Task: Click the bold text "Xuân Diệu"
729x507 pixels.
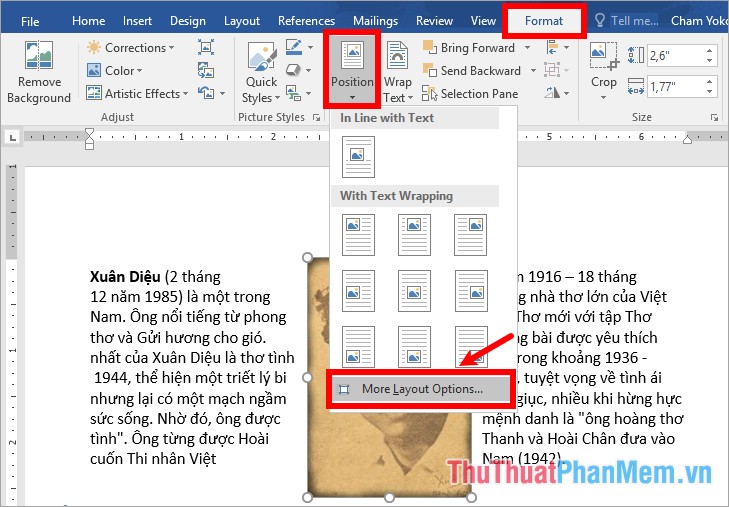Action: click(125, 277)
